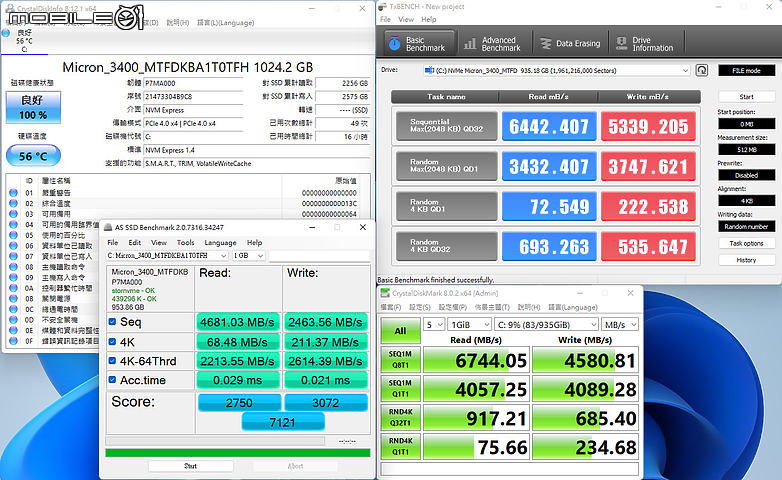The width and height of the screenshot is (782, 480).
Task: Select the C: disk status icon in CrystalDiskInfo
Action: tap(6, 33)
